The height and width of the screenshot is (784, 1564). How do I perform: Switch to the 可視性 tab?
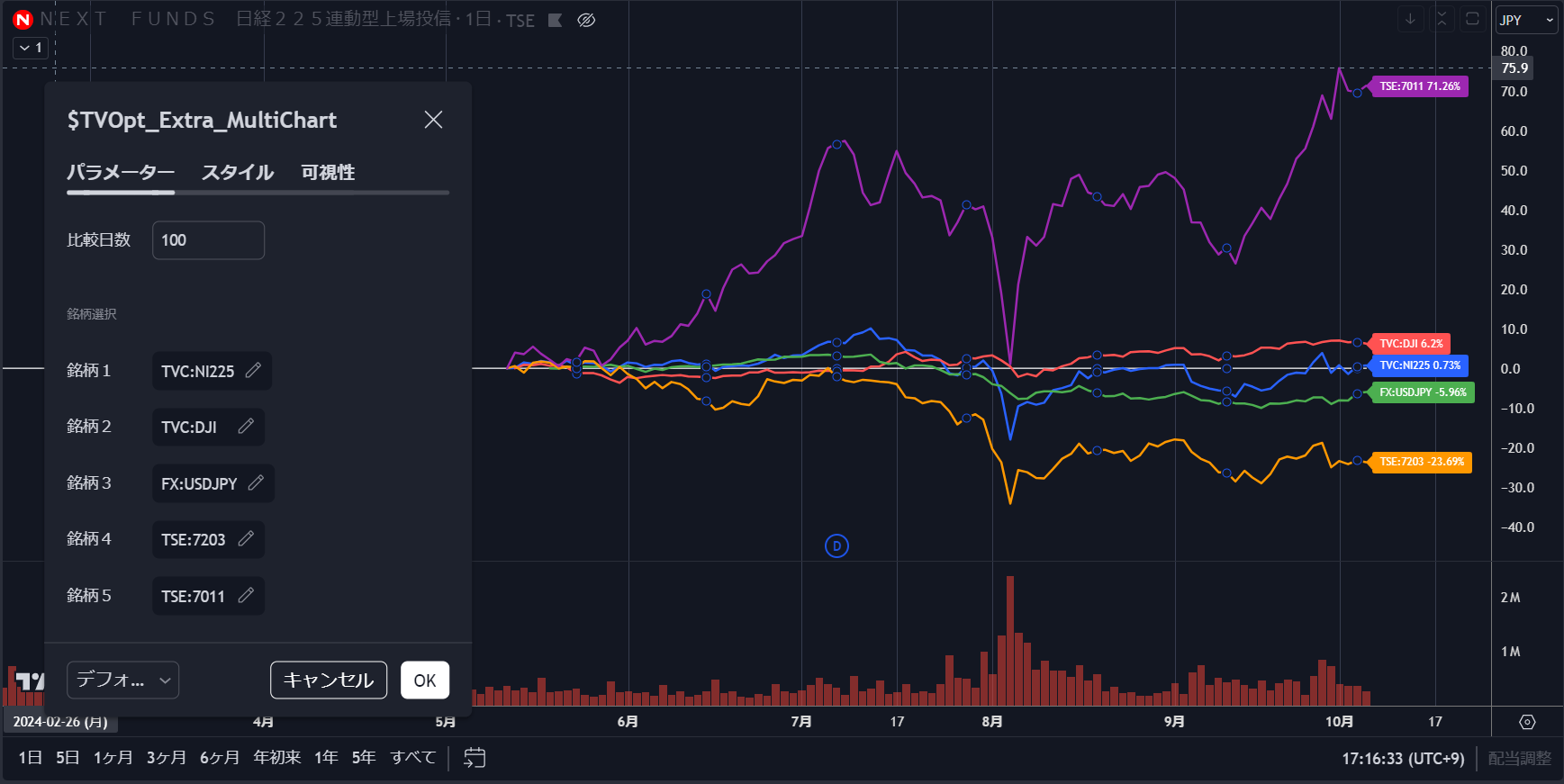click(x=328, y=172)
